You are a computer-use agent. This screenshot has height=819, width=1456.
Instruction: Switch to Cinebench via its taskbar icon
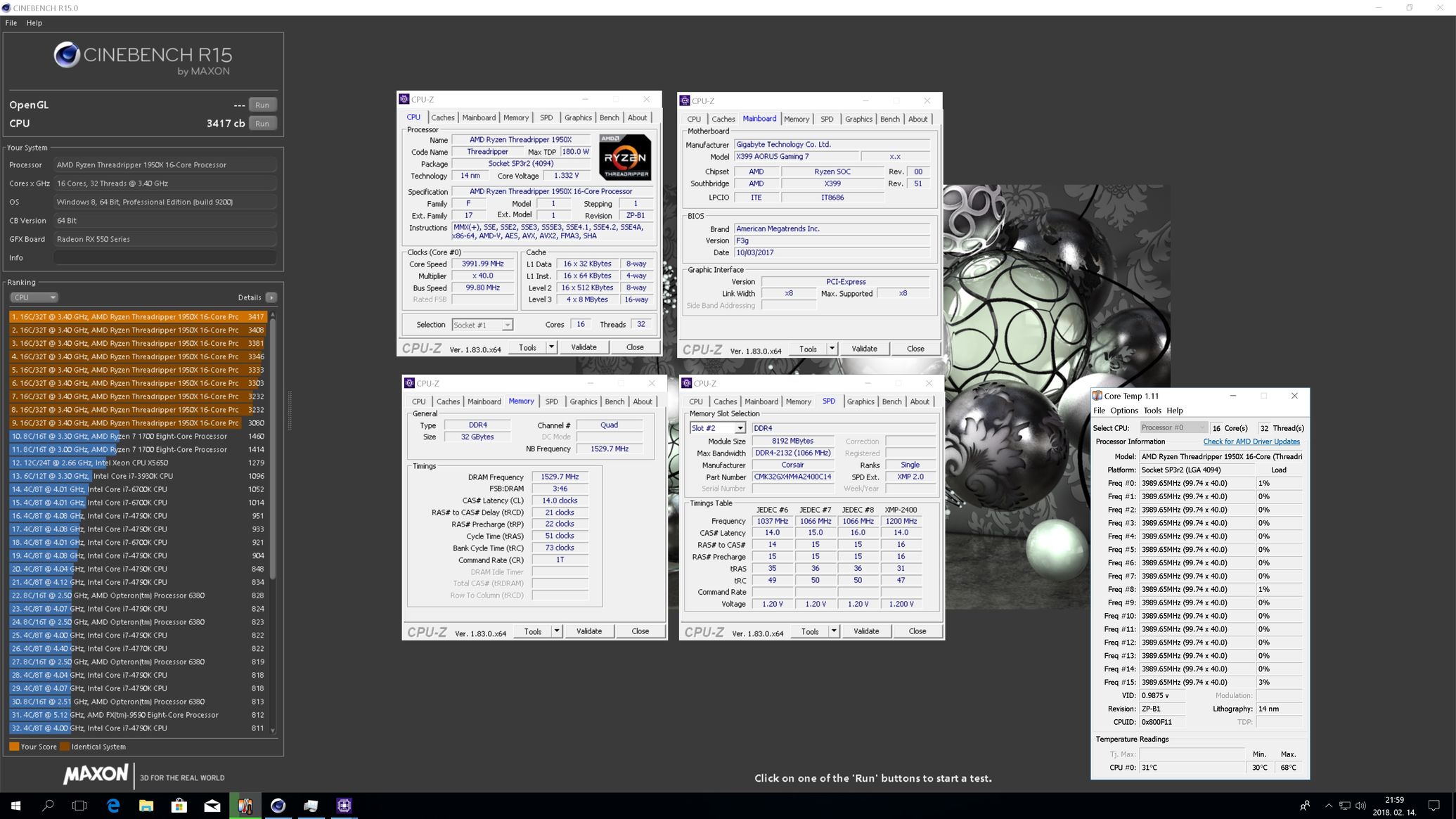click(x=278, y=806)
